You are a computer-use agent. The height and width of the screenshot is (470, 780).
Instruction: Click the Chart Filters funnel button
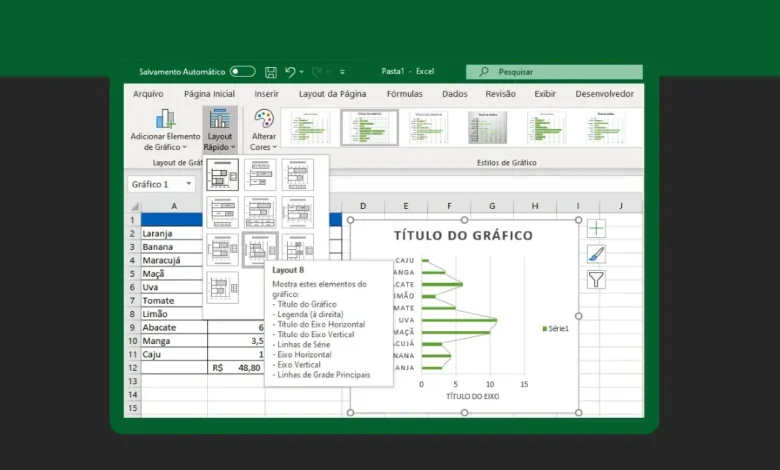tap(596, 280)
